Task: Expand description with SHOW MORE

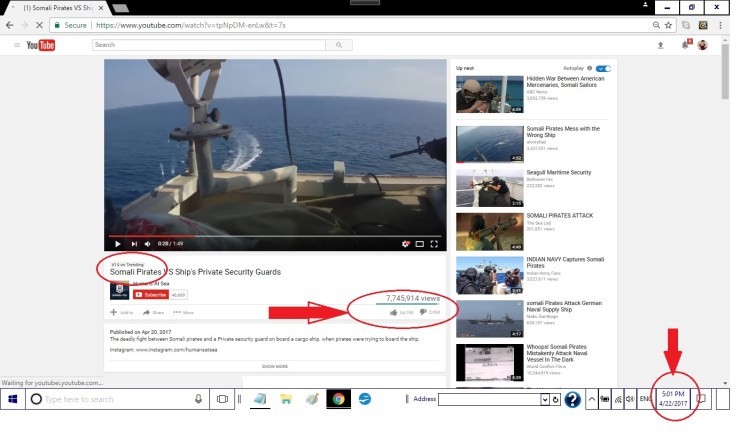Action: point(275,366)
